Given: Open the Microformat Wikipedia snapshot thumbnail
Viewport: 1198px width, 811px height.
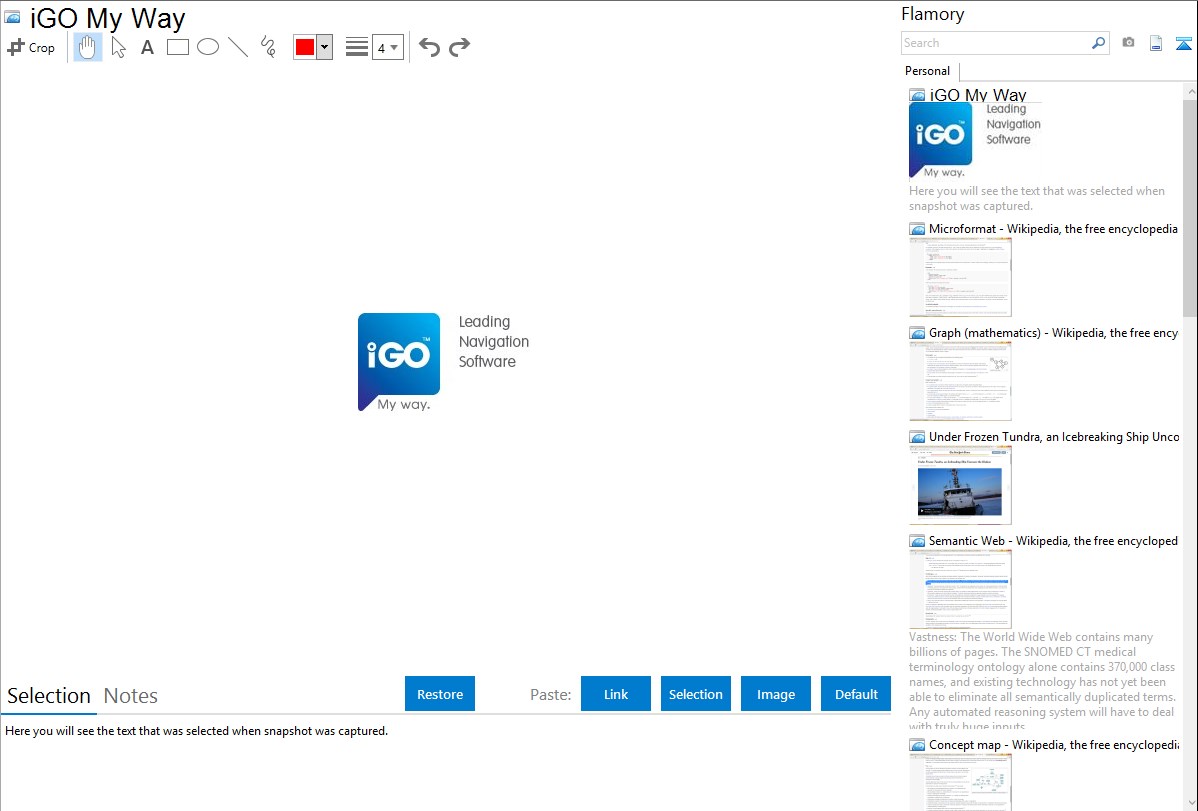Looking at the screenshot, I should 960,277.
